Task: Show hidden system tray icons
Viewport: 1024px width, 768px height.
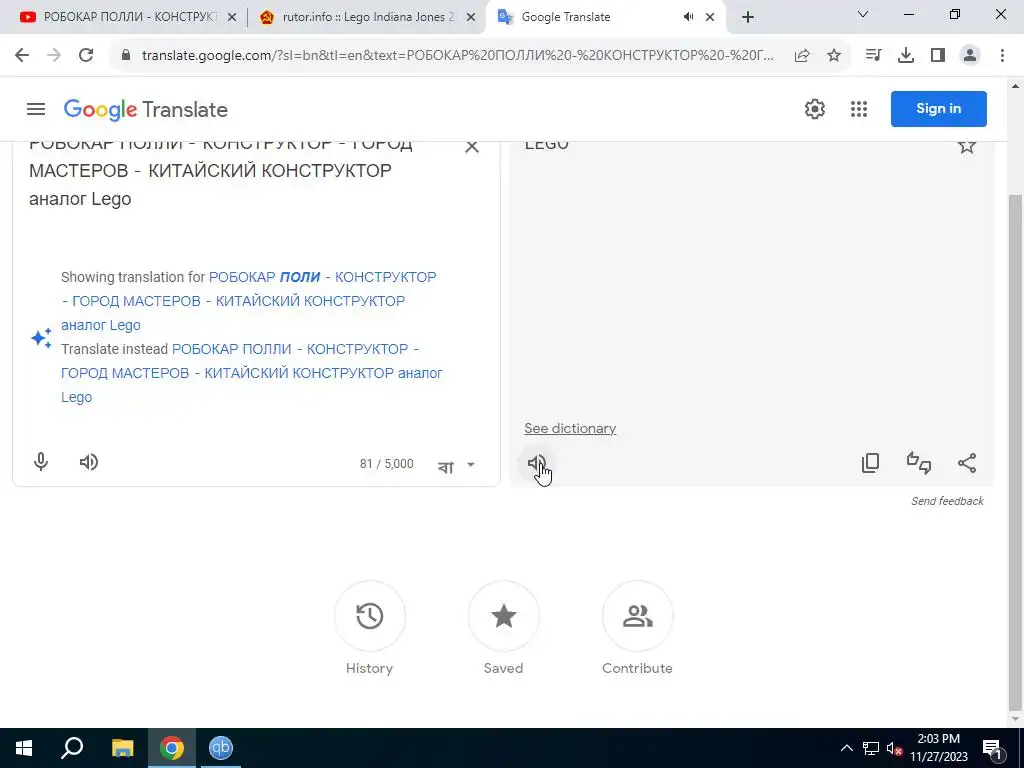Action: point(846,748)
